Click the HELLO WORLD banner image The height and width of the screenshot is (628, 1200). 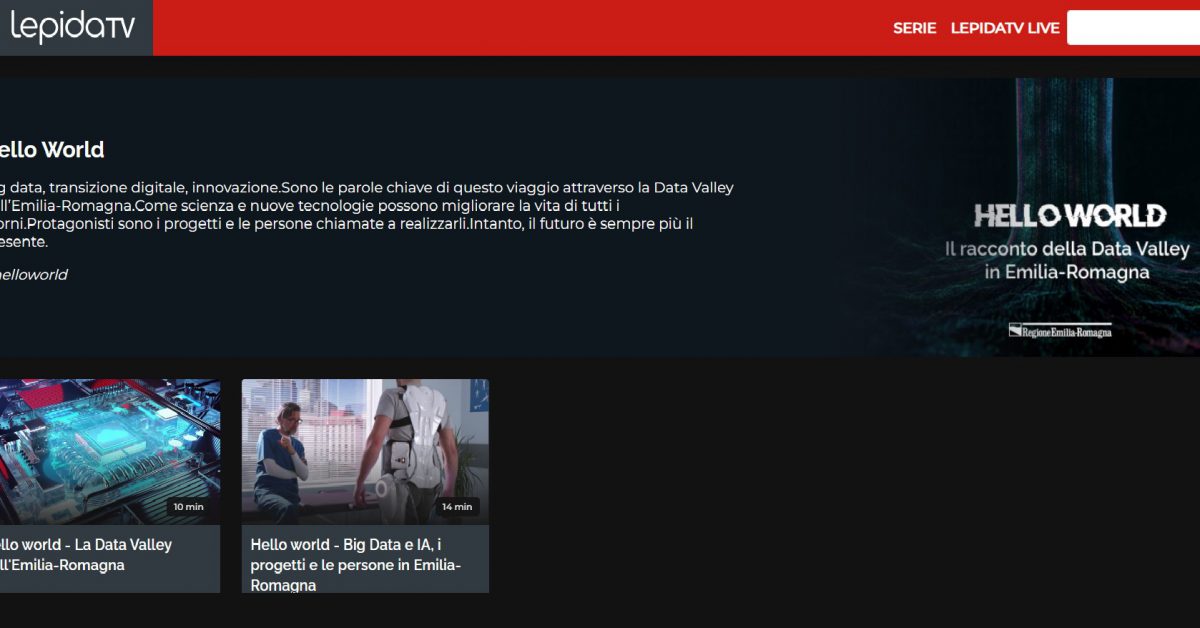click(1020, 217)
